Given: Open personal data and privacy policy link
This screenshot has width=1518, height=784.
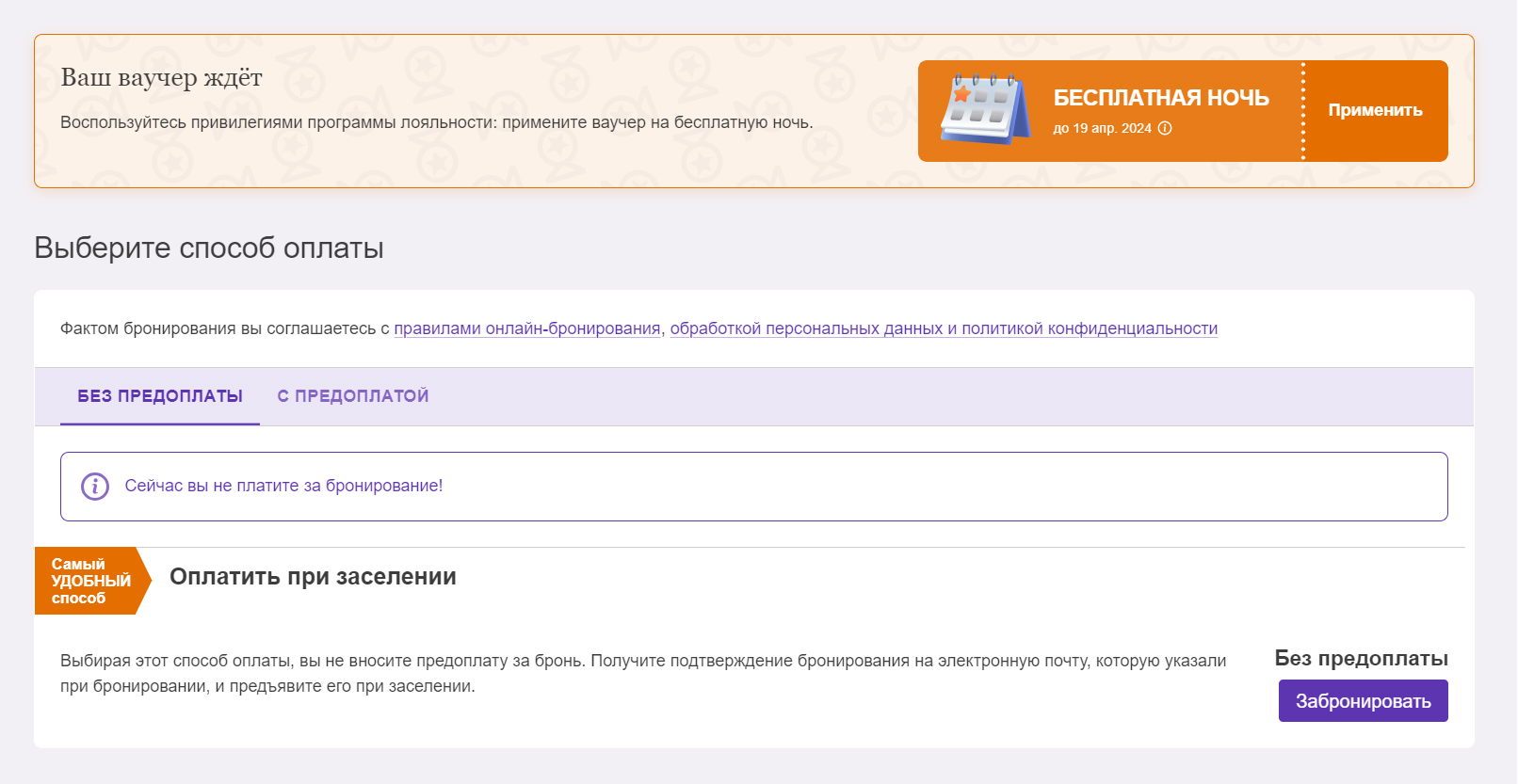Looking at the screenshot, I should (x=944, y=328).
